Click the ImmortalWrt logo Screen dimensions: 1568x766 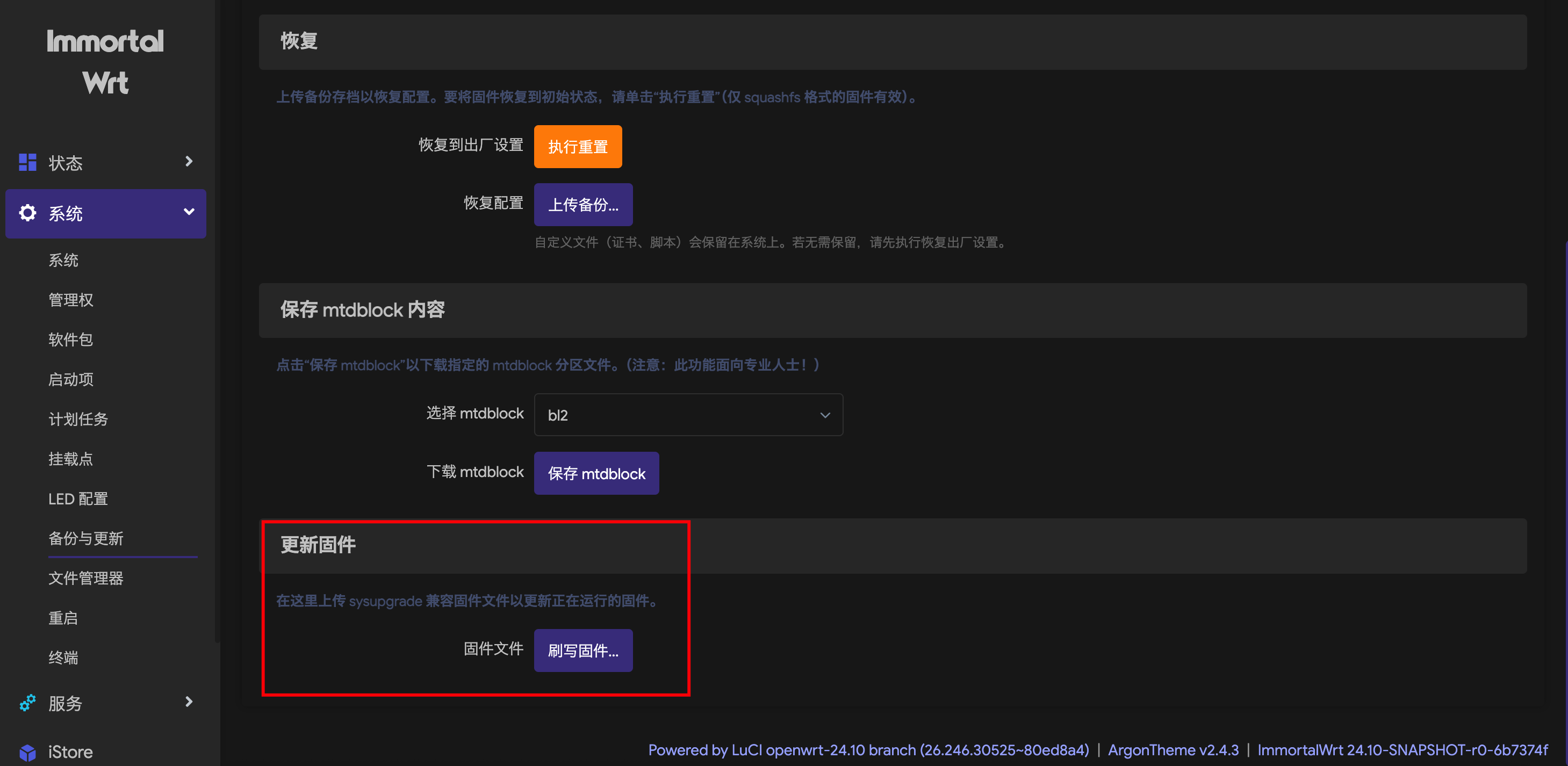coord(105,61)
